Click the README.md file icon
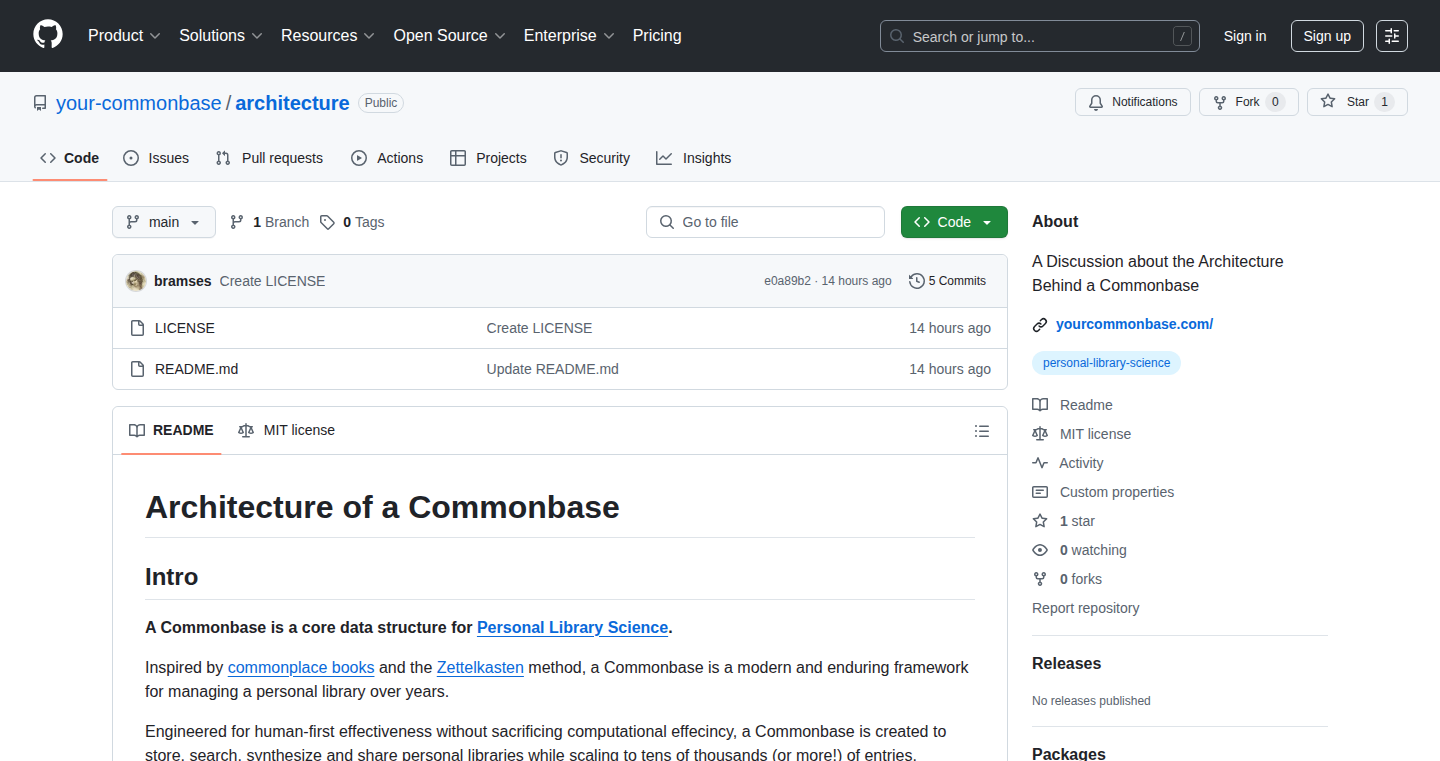Screen dimensions: 1440x761 [138, 369]
